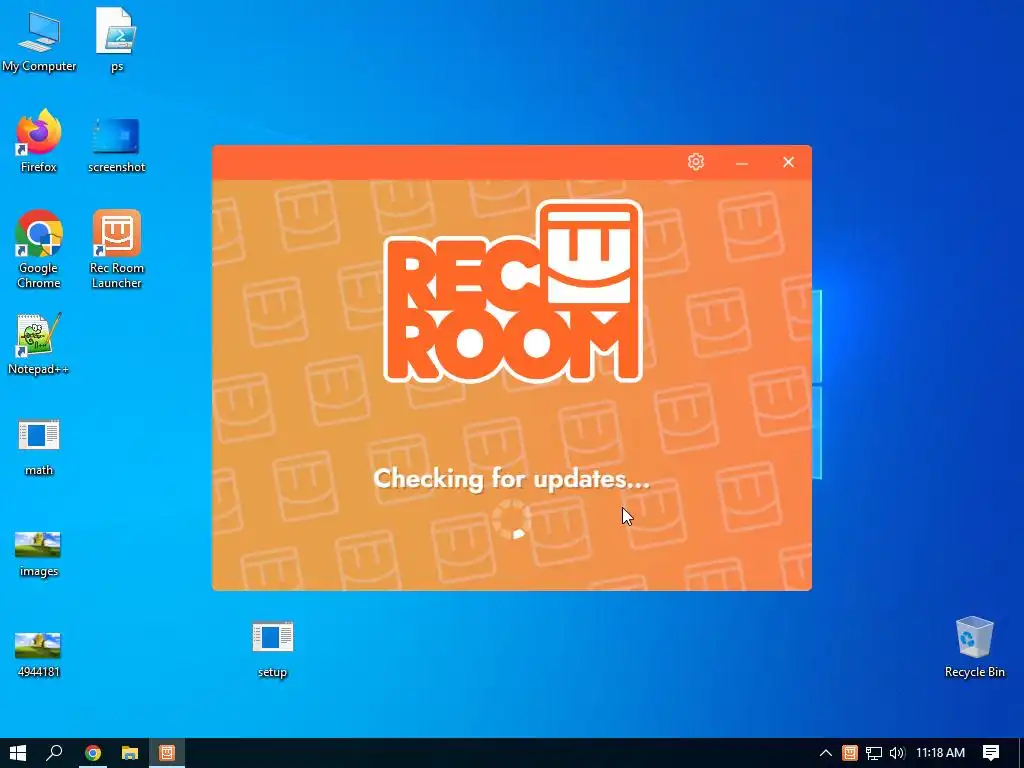Select the Google Chrome desktop shortcut
The height and width of the screenshot is (768, 1024).
[x=39, y=249]
